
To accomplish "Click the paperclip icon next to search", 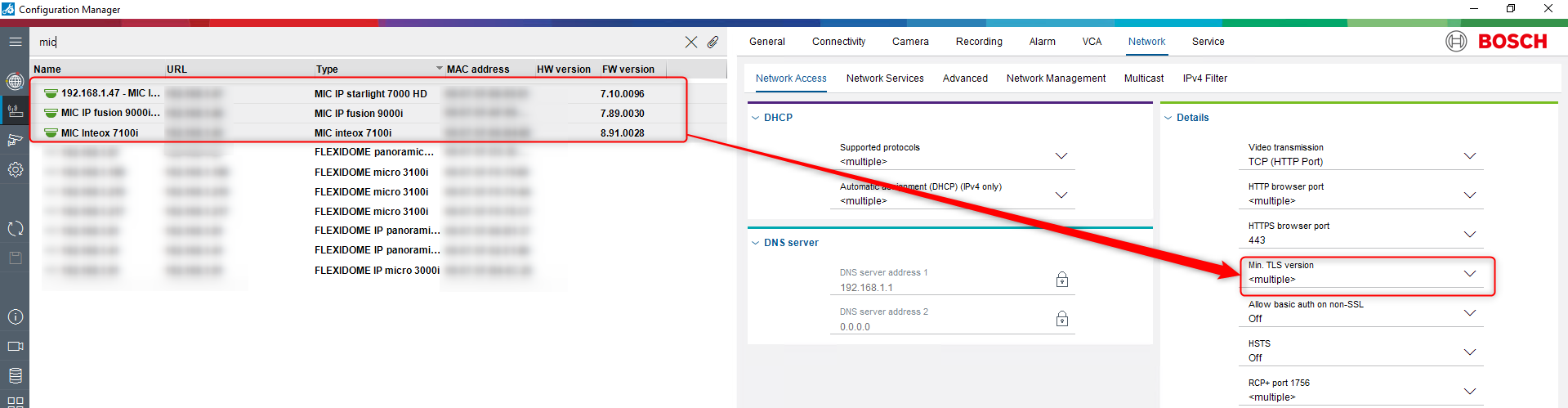I will pos(713,42).
